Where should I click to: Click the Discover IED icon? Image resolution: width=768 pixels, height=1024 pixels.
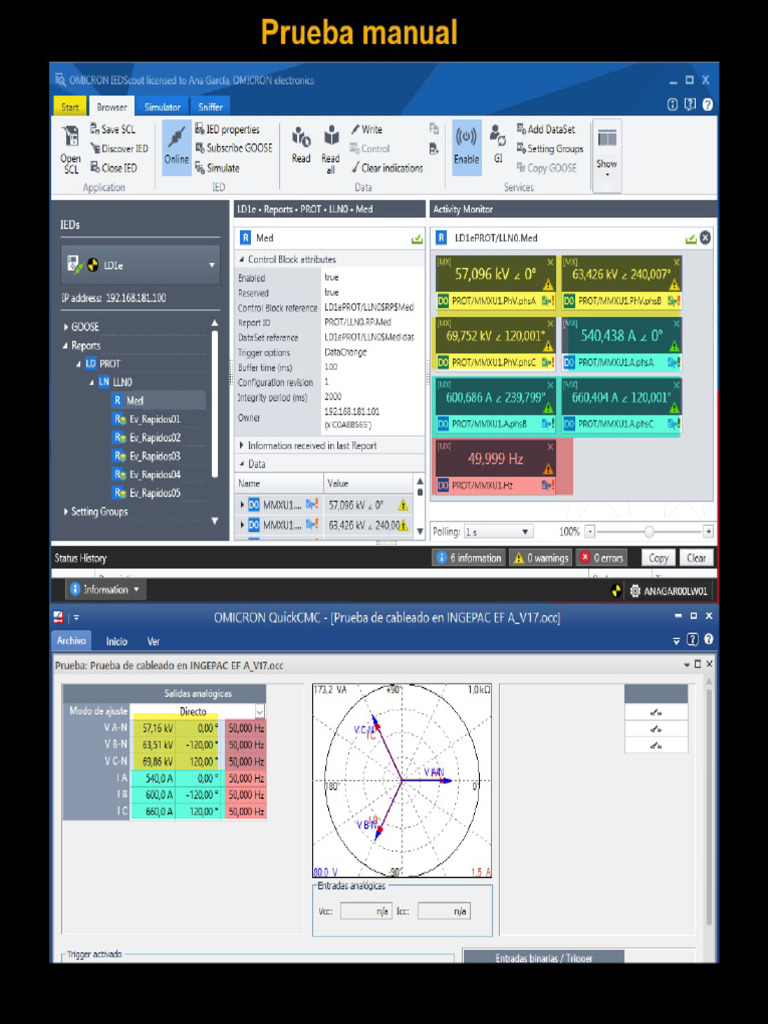(120, 148)
